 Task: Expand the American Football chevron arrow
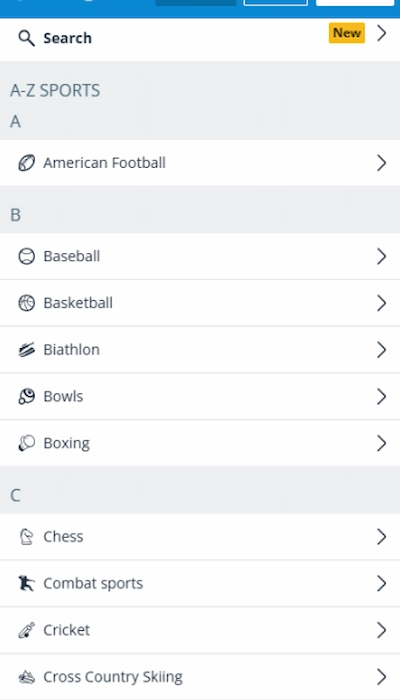pos(381,163)
